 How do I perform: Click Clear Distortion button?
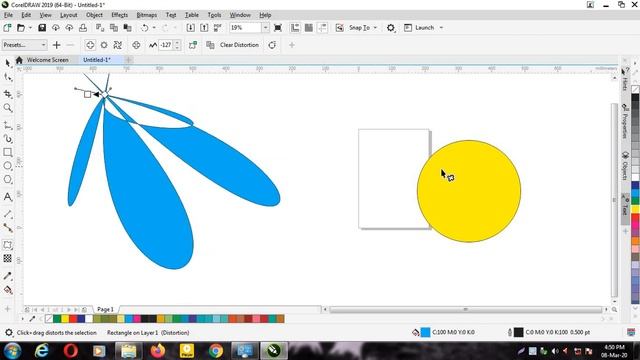click(239, 45)
